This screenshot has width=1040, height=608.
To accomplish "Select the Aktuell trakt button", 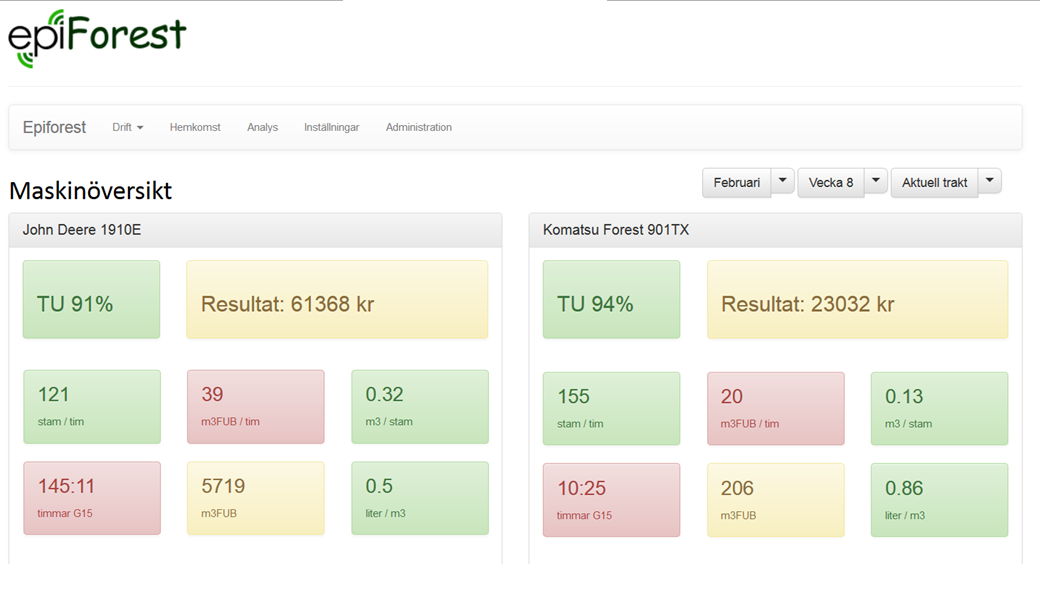I will point(935,182).
